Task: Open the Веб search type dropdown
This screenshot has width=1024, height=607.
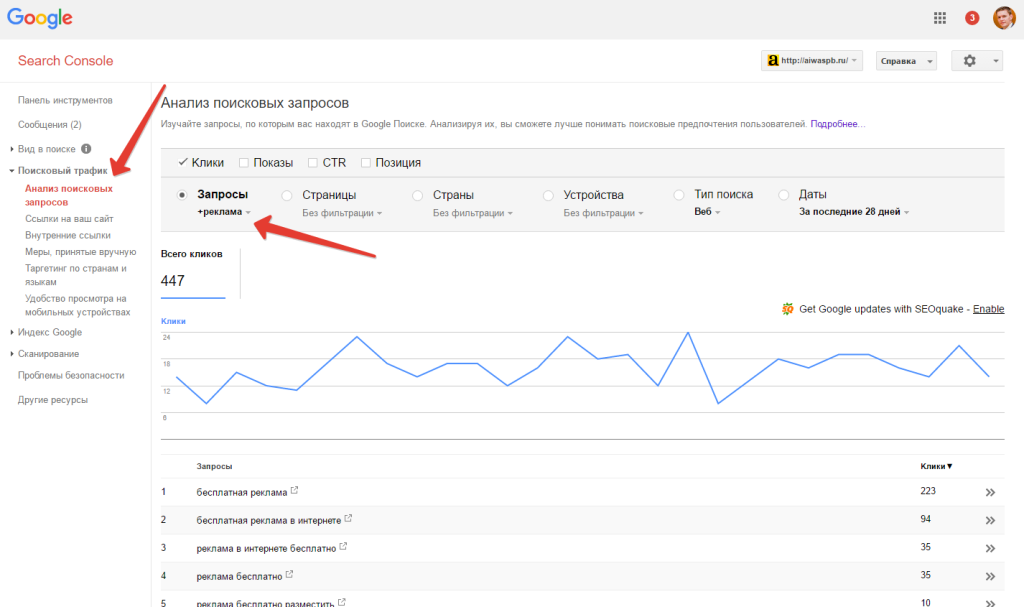Action: click(707, 212)
